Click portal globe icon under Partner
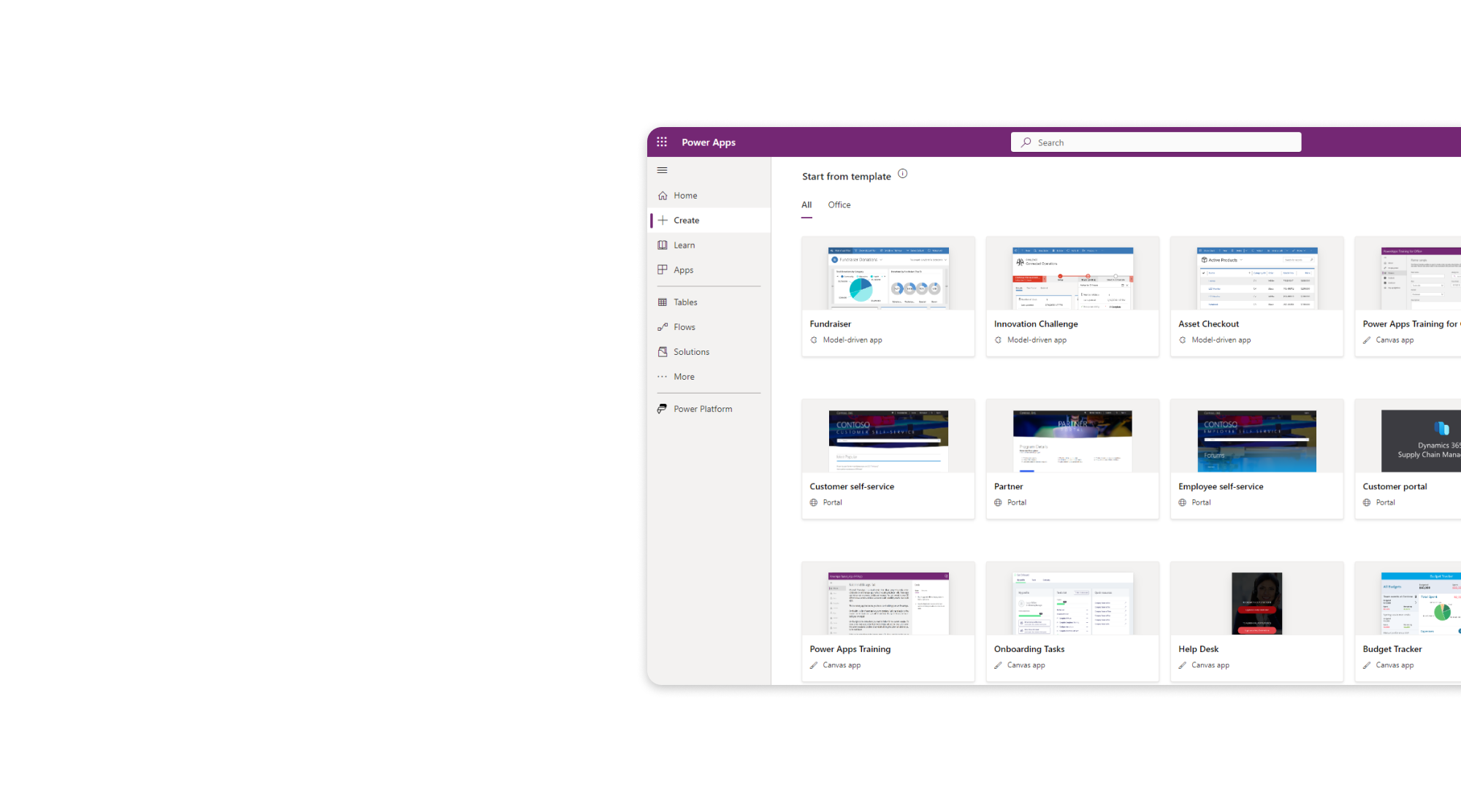This screenshot has width=1461, height=812. tap(998, 502)
